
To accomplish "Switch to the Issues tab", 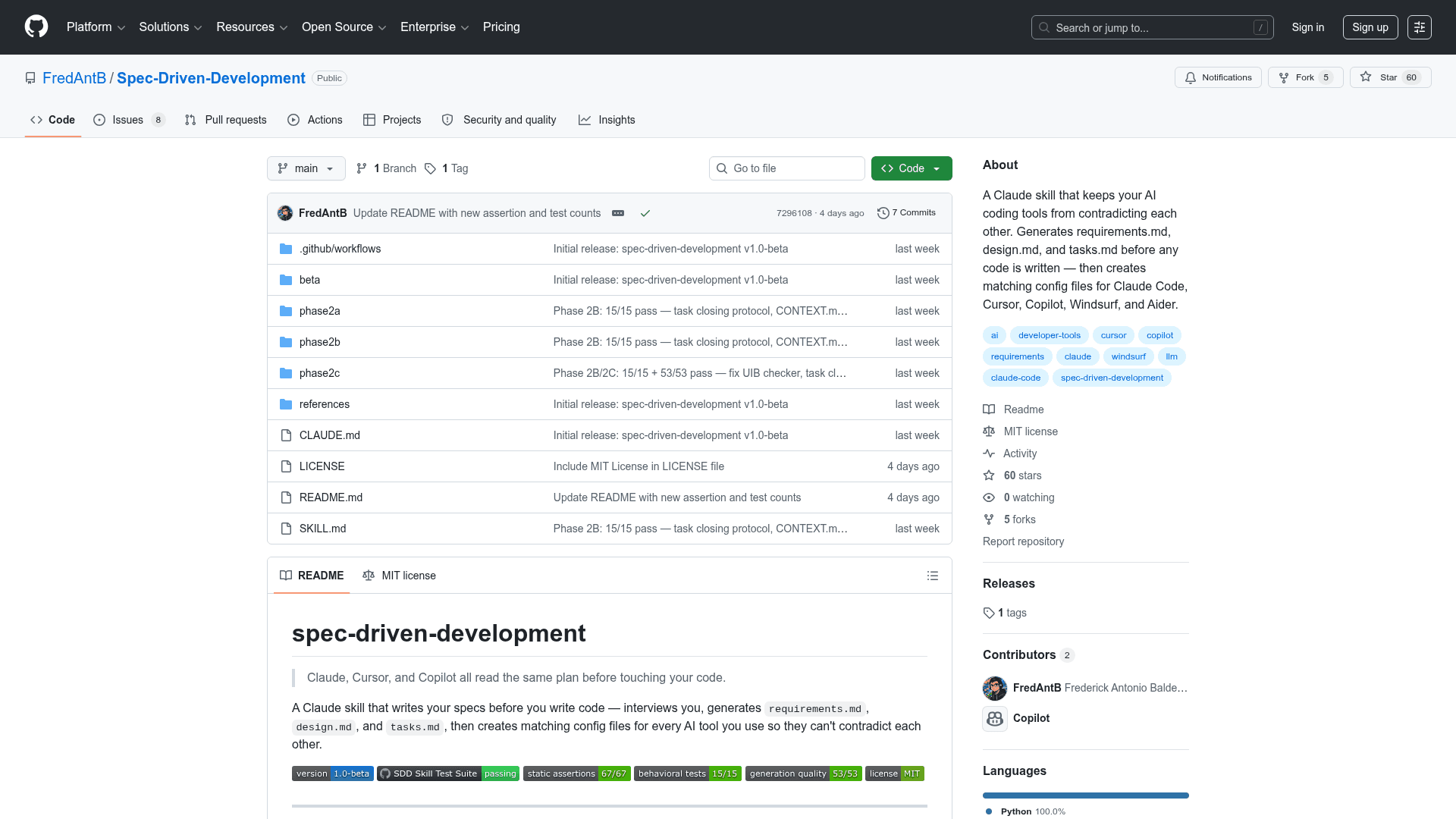I will (x=129, y=120).
